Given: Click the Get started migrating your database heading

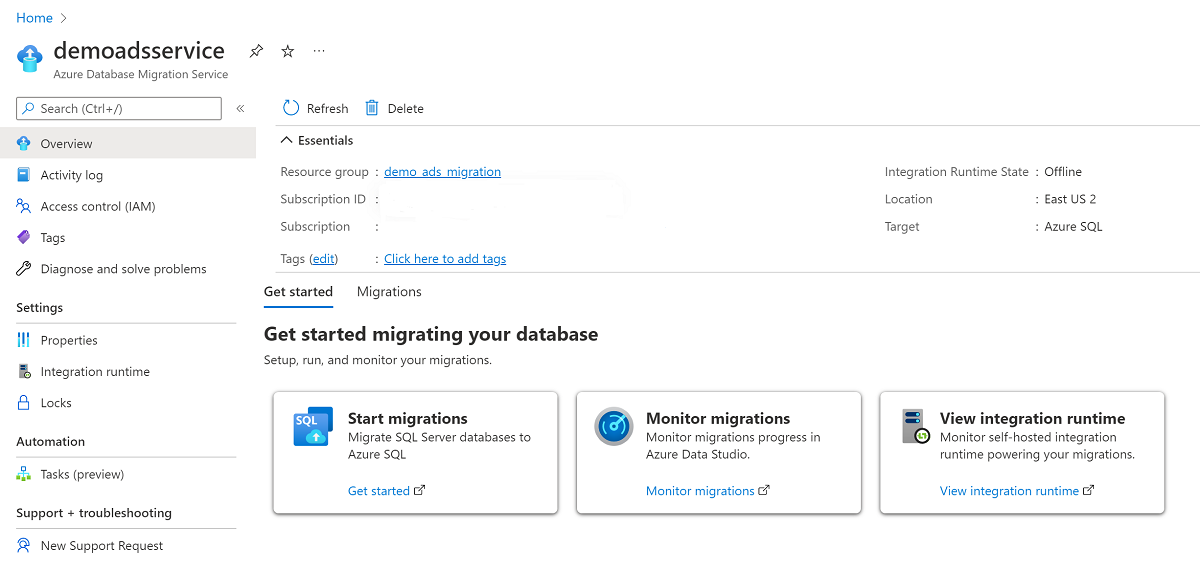Looking at the screenshot, I should (431, 334).
